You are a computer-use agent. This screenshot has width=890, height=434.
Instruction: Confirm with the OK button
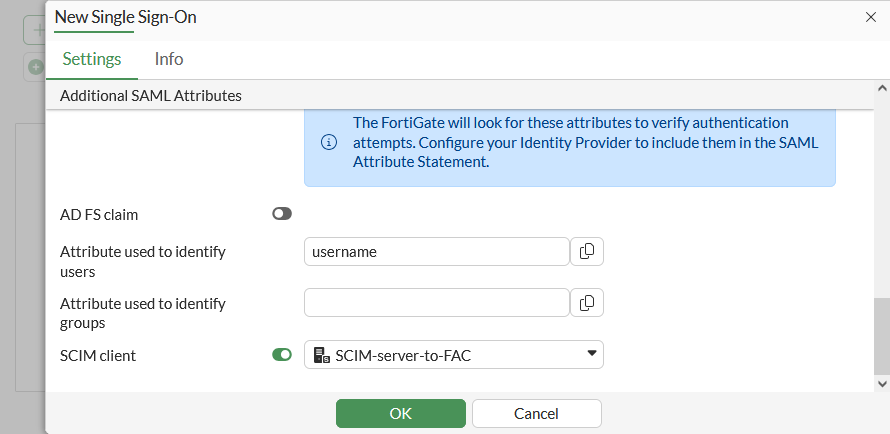400,413
